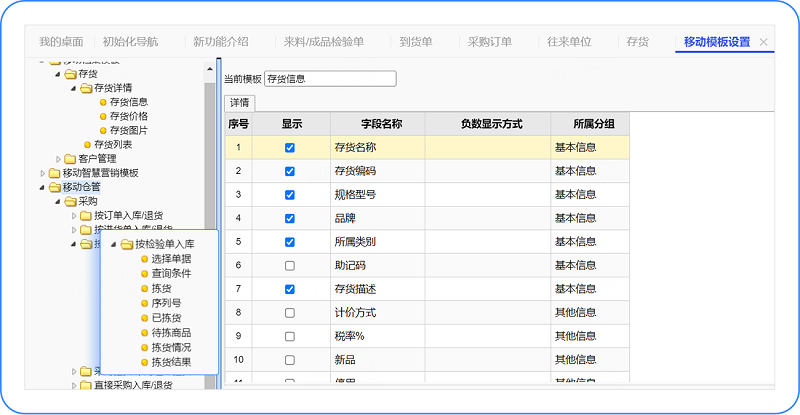Click the bullet icon beside 拣货情况
Viewport: 800px width, 415px height.
(144, 348)
